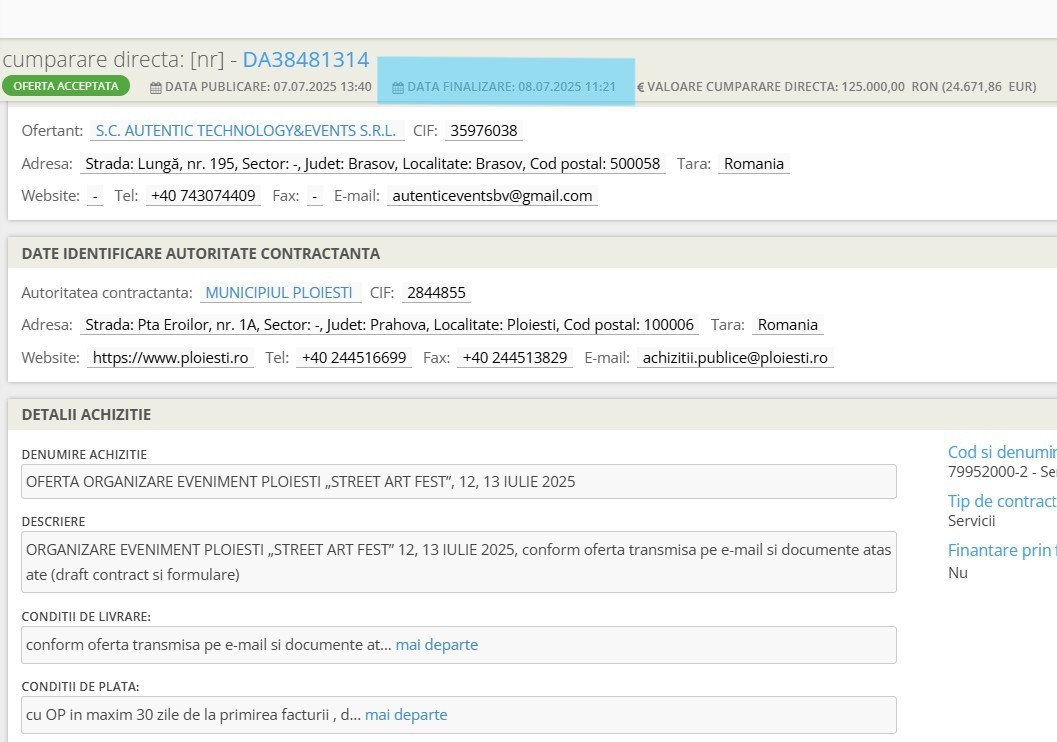Click the Descriere text box
This screenshot has width=1057, height=742.
tap(459, 562)
